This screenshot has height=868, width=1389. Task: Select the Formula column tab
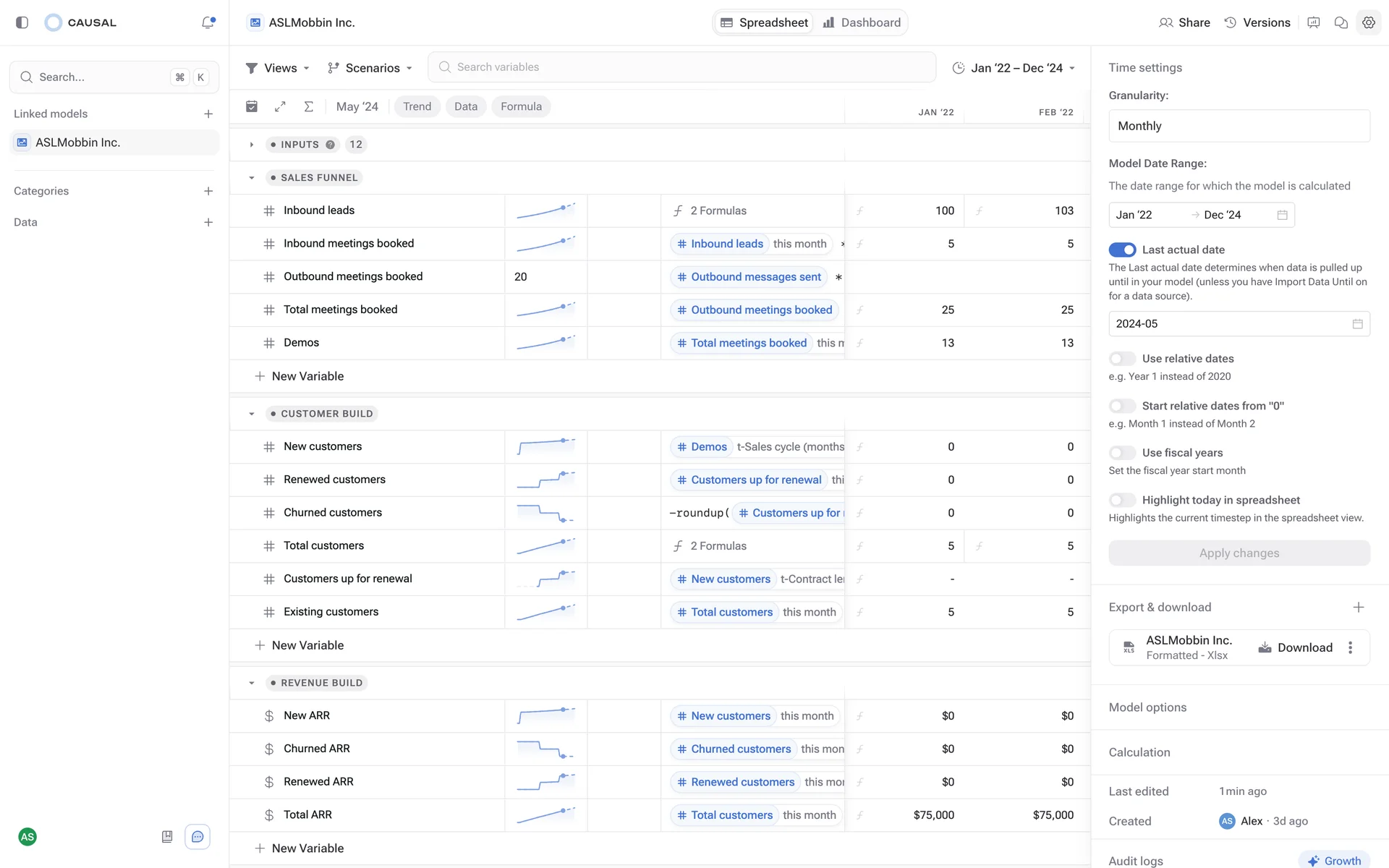point(521,107)
